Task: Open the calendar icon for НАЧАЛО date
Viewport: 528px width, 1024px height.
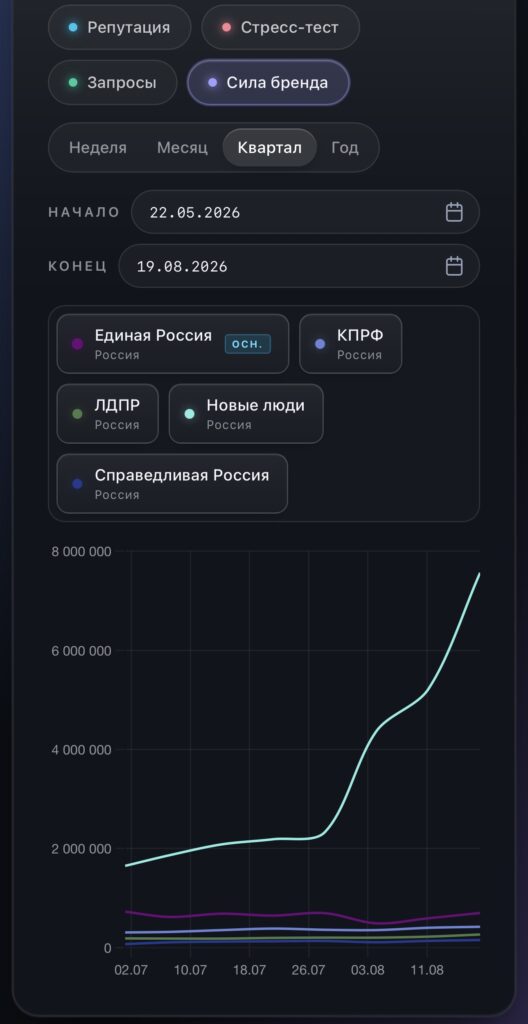Action: [x=454, y=212]
